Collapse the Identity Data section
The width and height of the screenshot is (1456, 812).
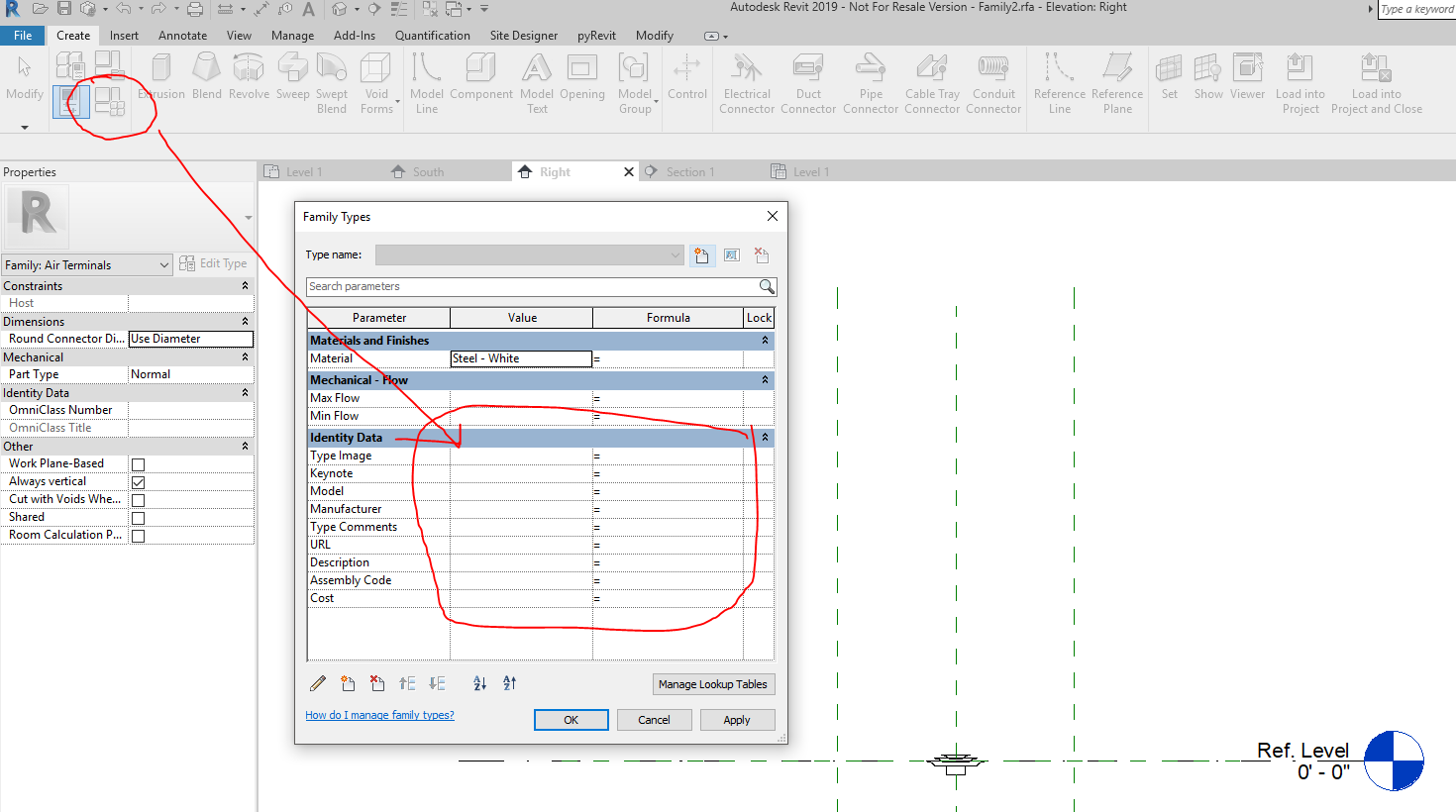[764, 437]
